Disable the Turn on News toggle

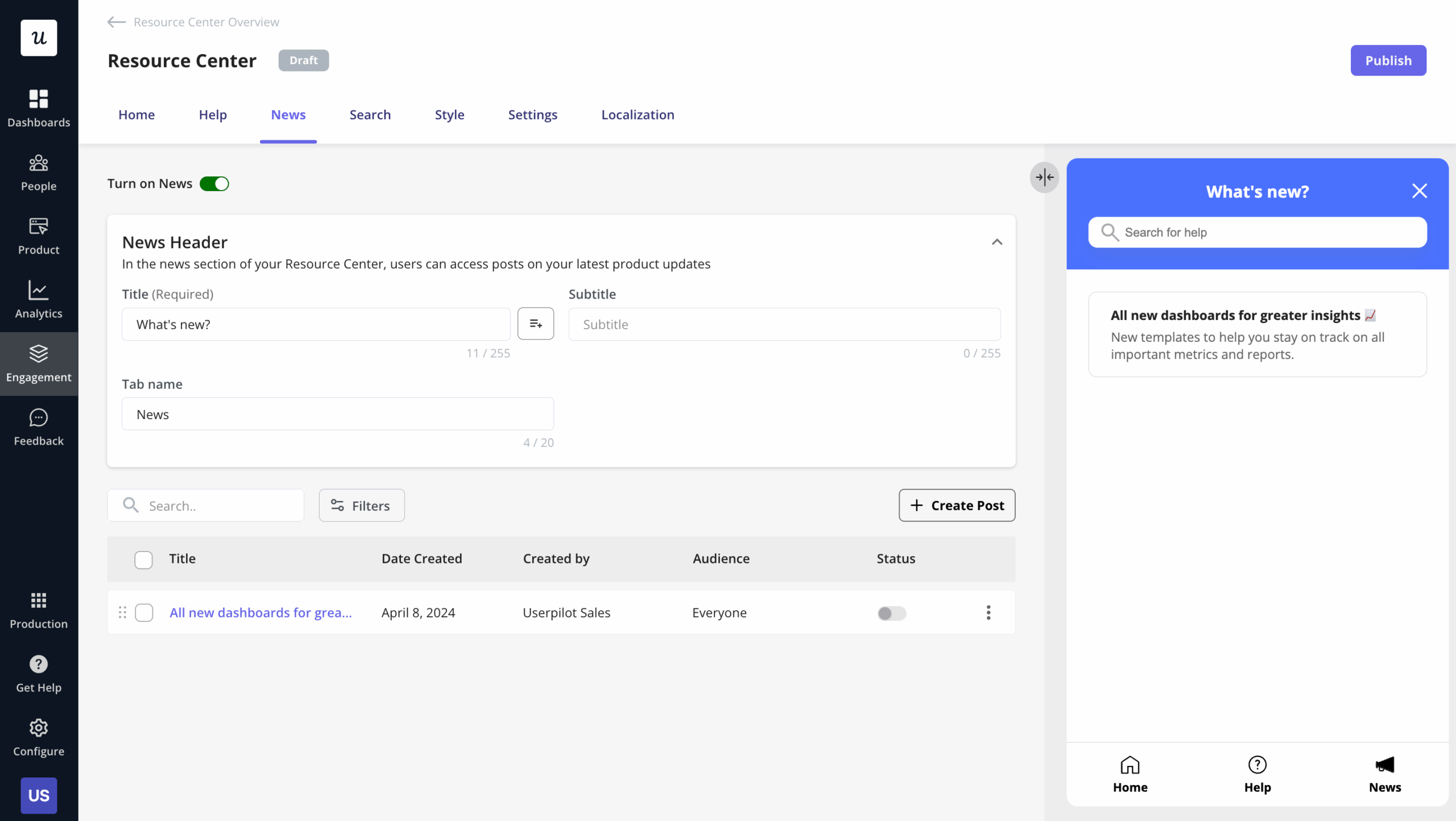(x=214, y=184)
